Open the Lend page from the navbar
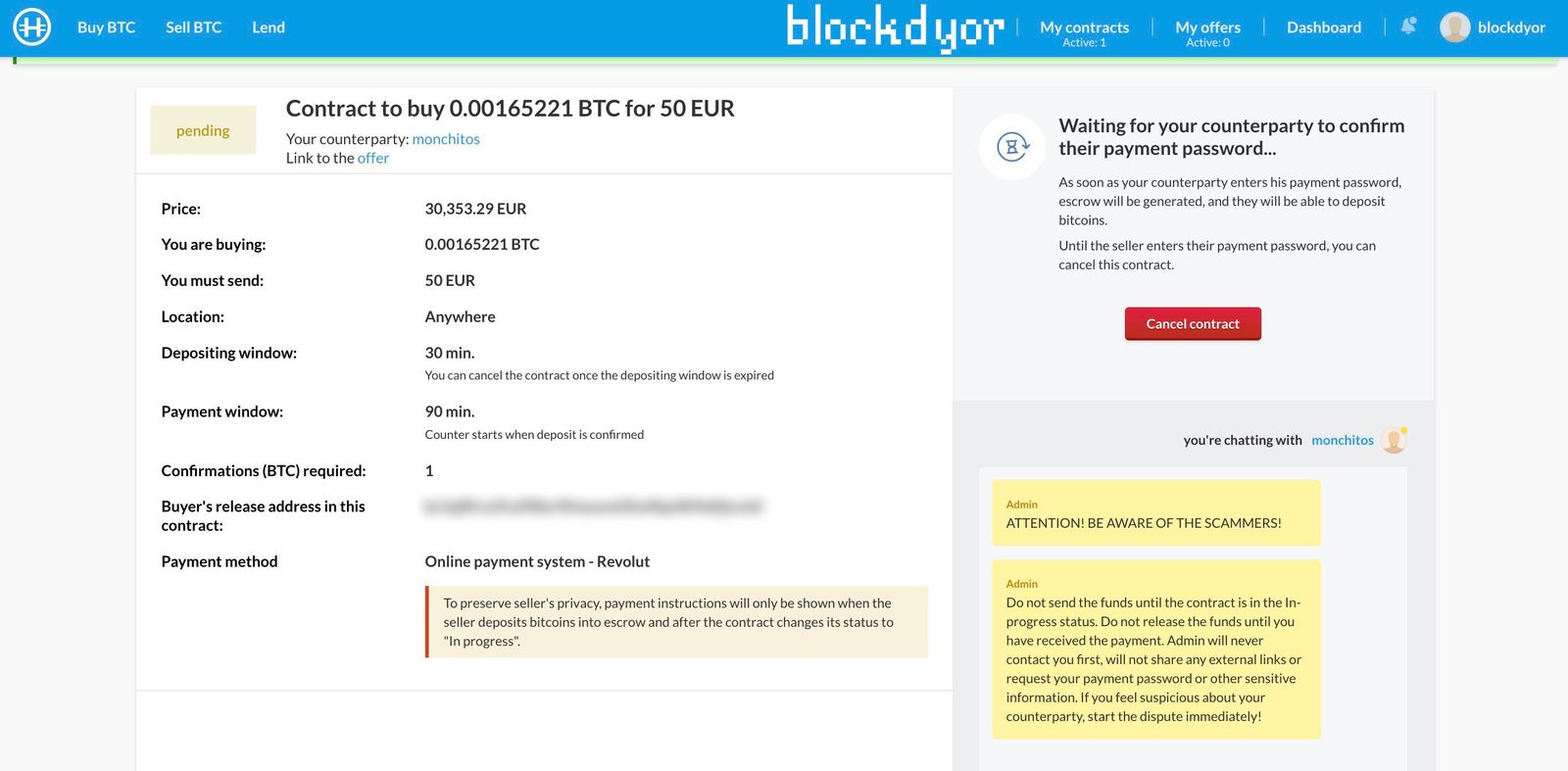The image size is (1568, 771). [268, 27]
